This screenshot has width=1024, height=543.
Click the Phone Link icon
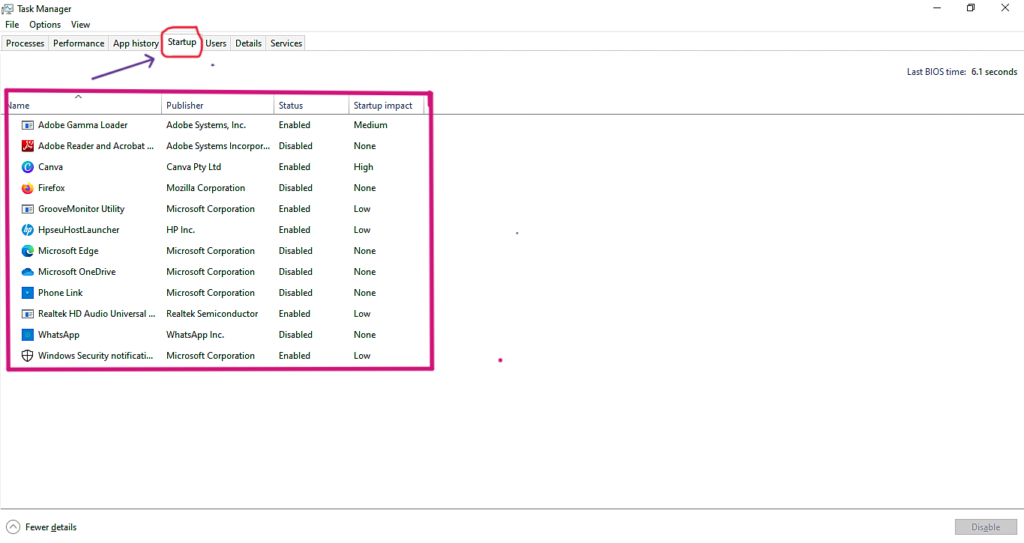pyautogui.click(x=27, y=293)
